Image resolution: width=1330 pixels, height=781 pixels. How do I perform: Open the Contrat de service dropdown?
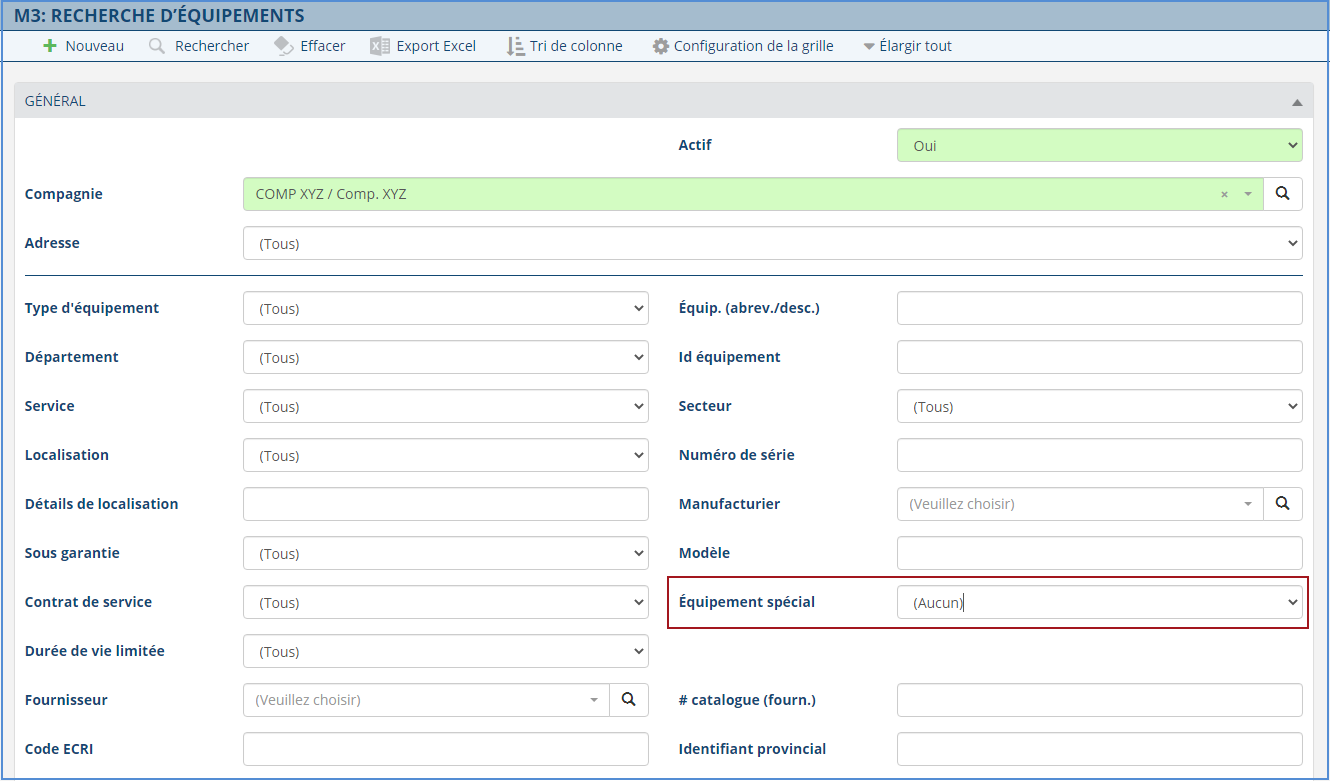pos(446,602)
